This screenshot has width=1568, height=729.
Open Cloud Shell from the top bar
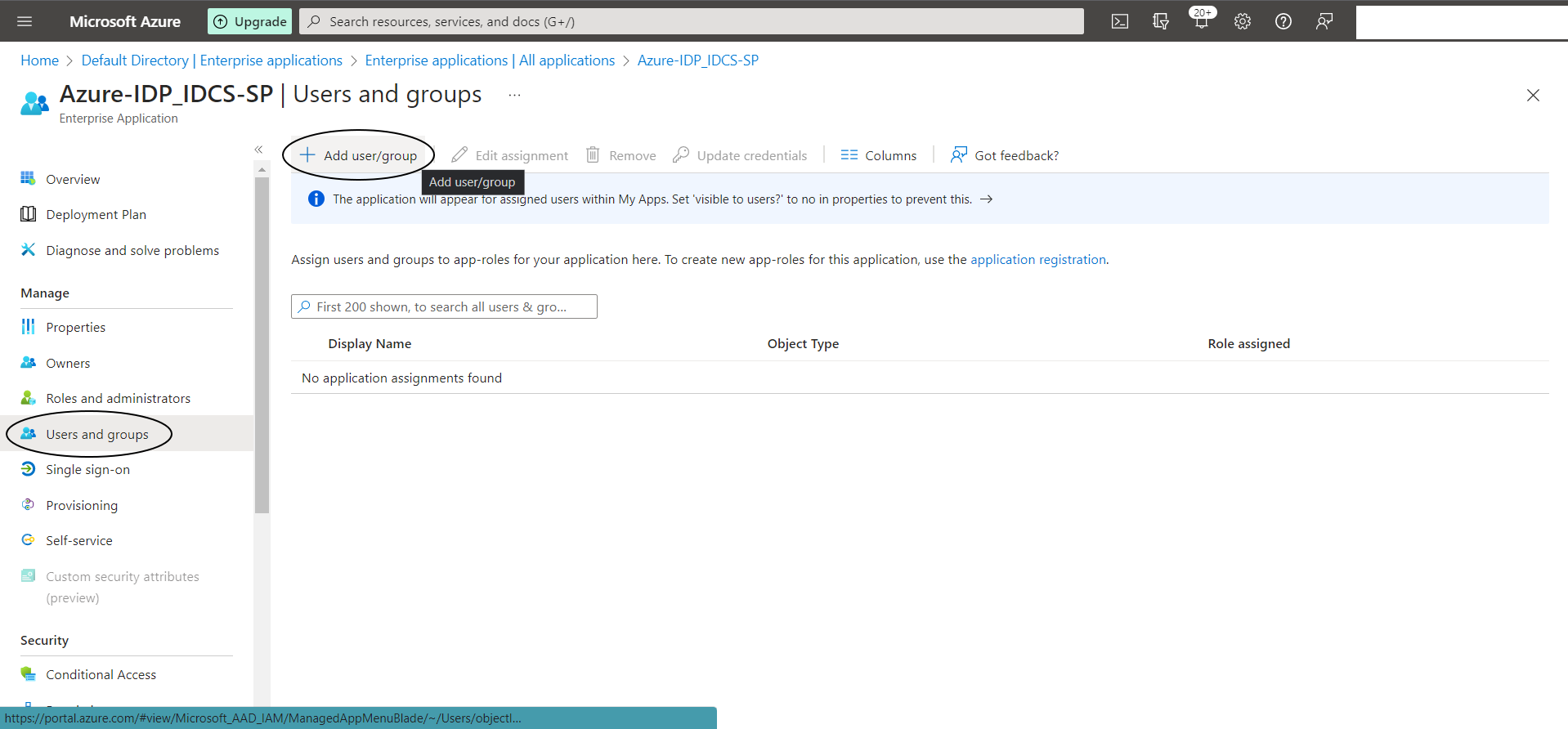coord(1120,21)
